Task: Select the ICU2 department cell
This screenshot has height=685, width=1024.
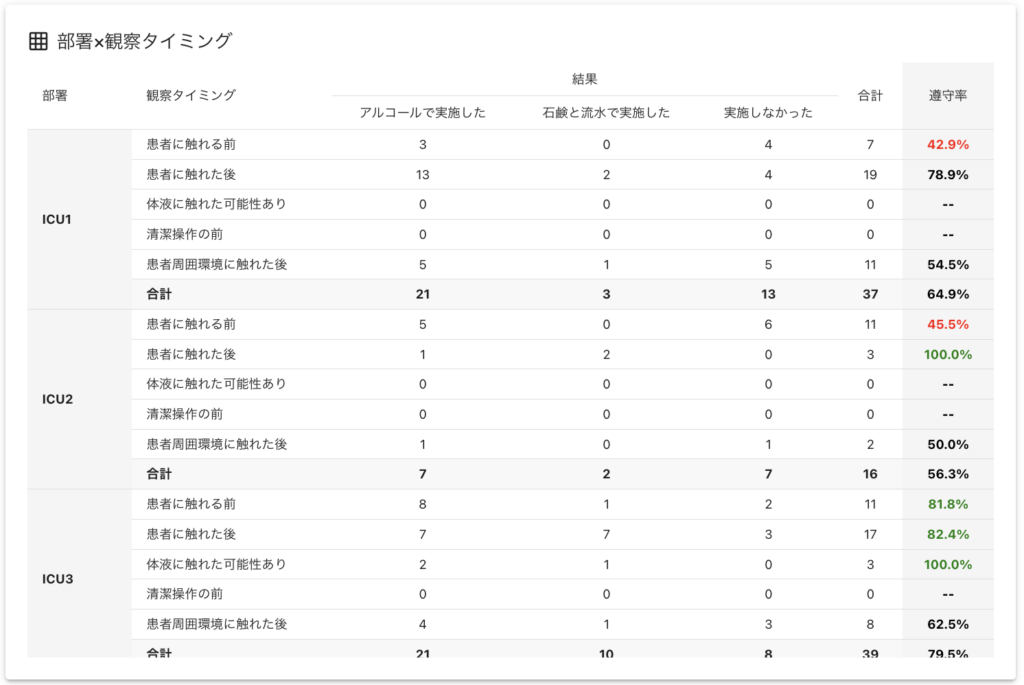Action: click(56, 399)
